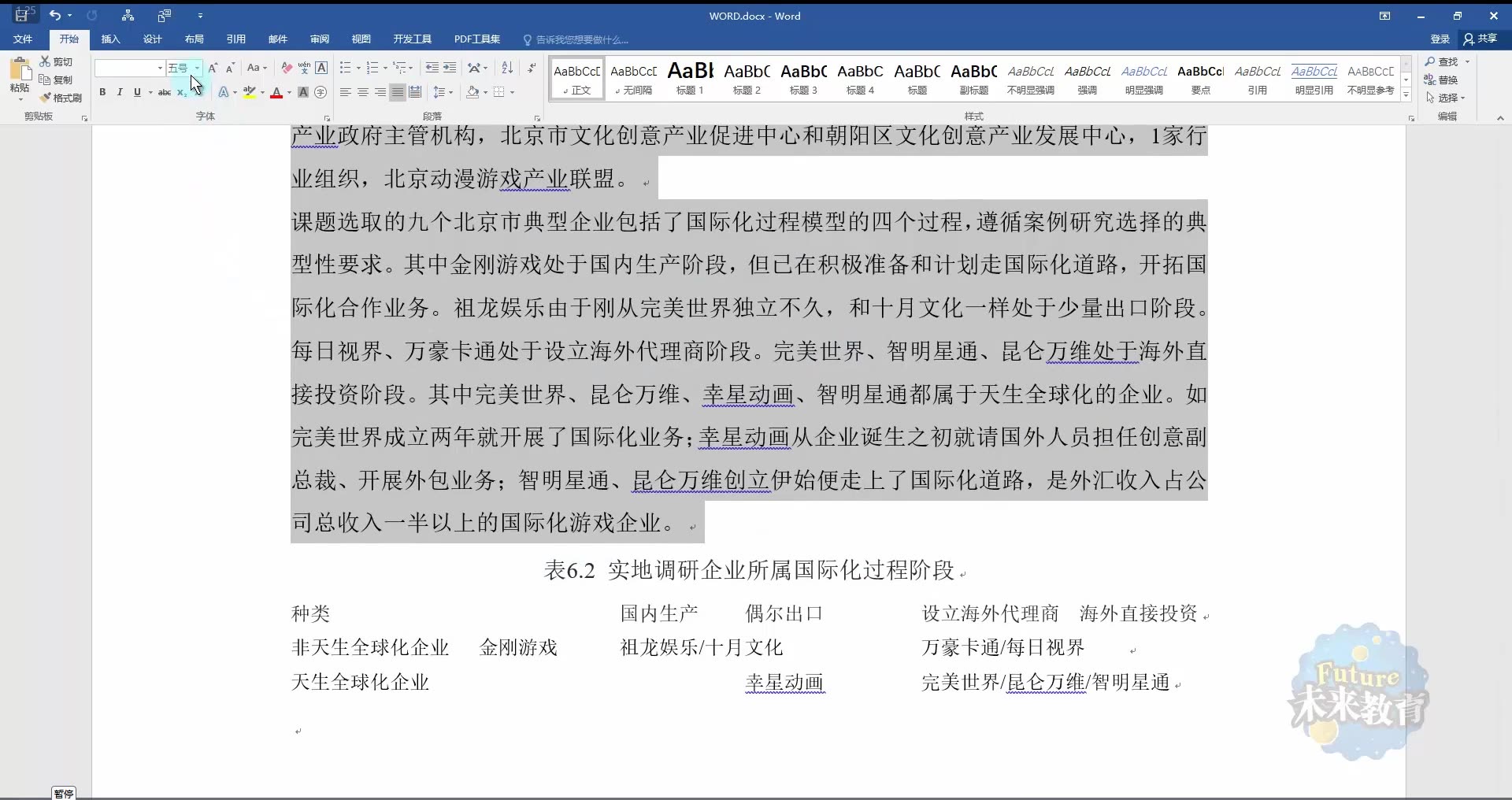Apply the Heading 1 (标题 1) style

691,78
